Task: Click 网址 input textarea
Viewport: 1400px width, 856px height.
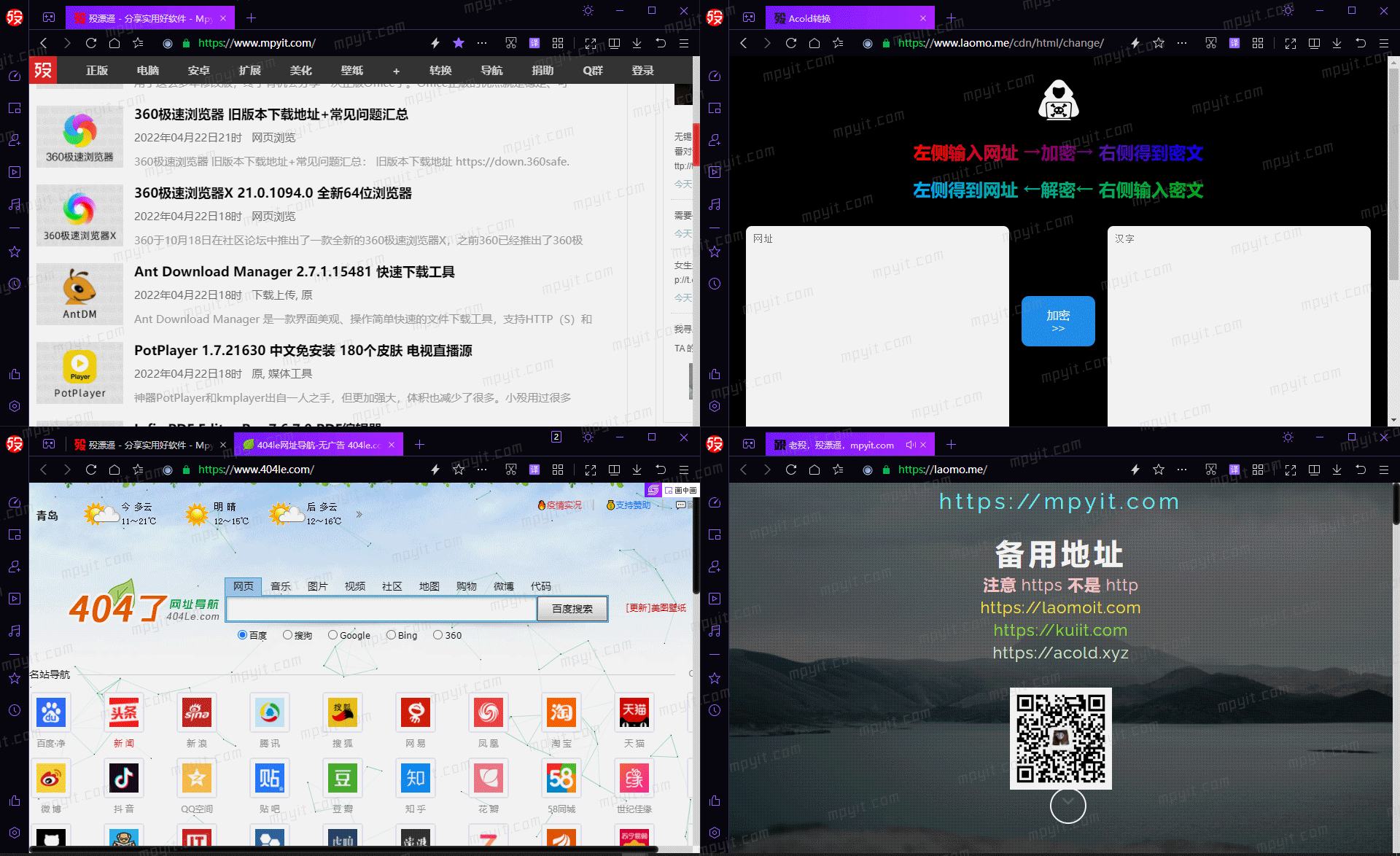Action: coord(878,326)
